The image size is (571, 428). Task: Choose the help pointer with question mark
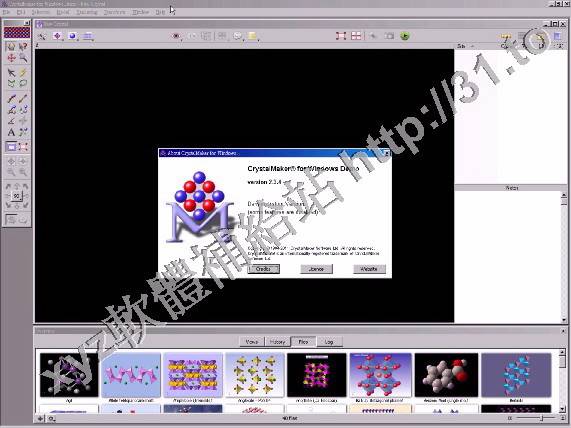pos(23,46)
